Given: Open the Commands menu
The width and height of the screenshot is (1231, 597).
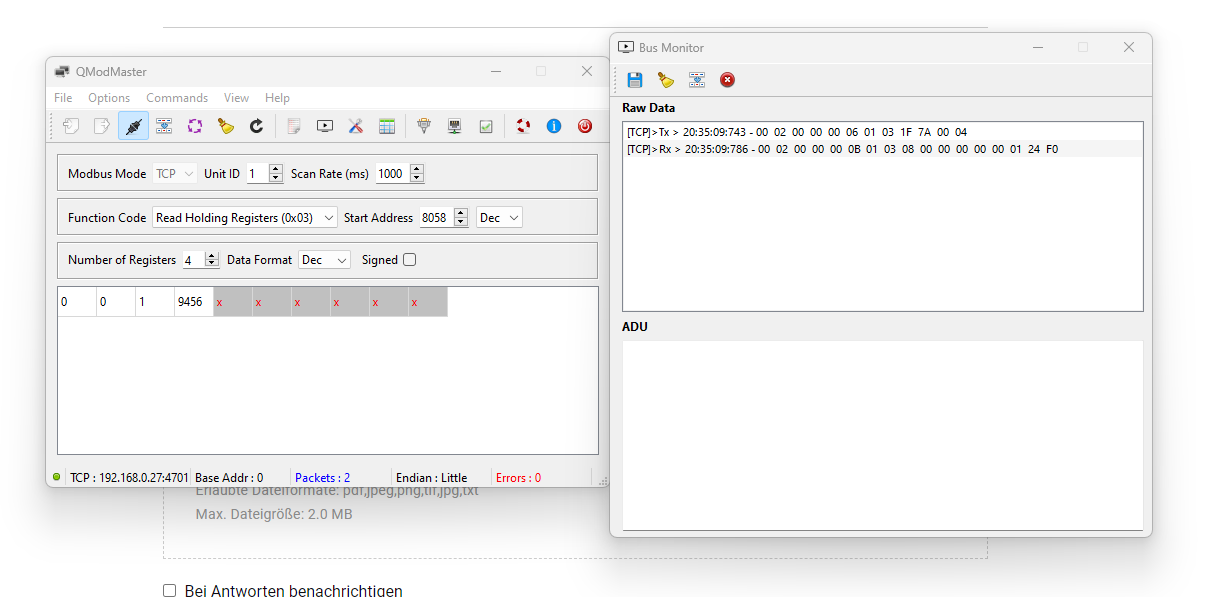Looking at the screenshot, I should tap(177, 98).
